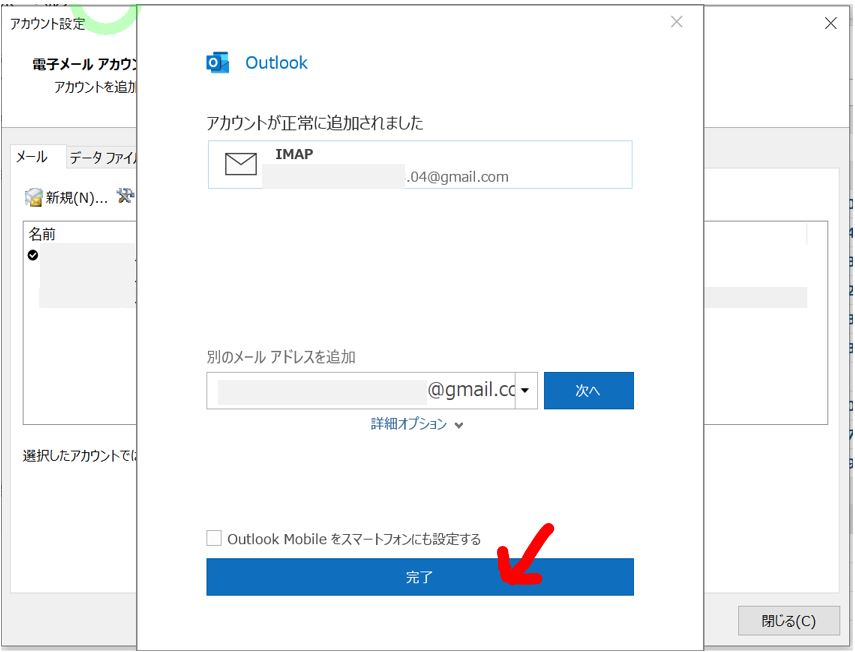Click 閉じる(C) in the account settings window
Viewport: 855px width, 652px height.
point(788,620)
